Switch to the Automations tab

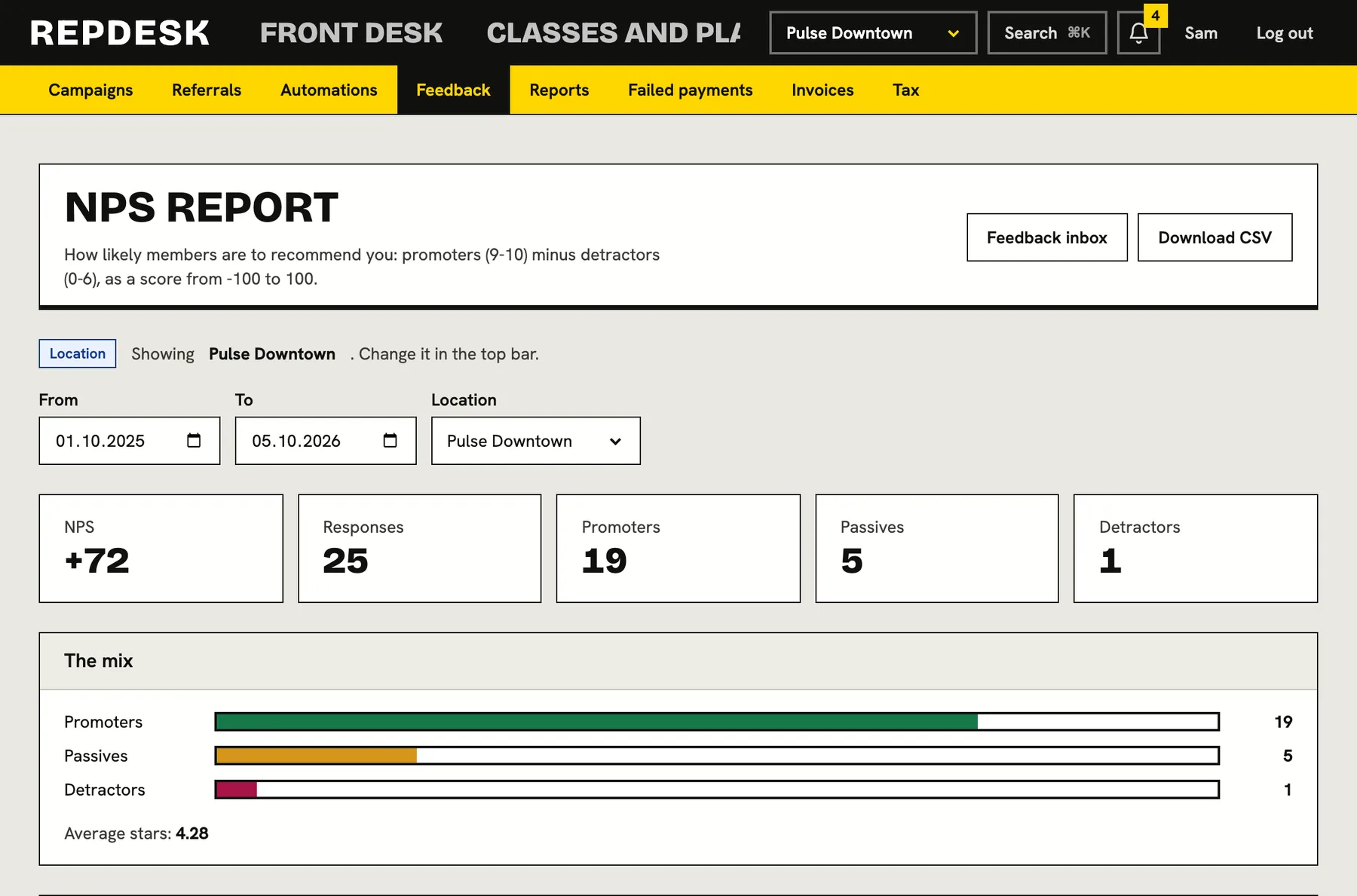click(x=329, y=90)
